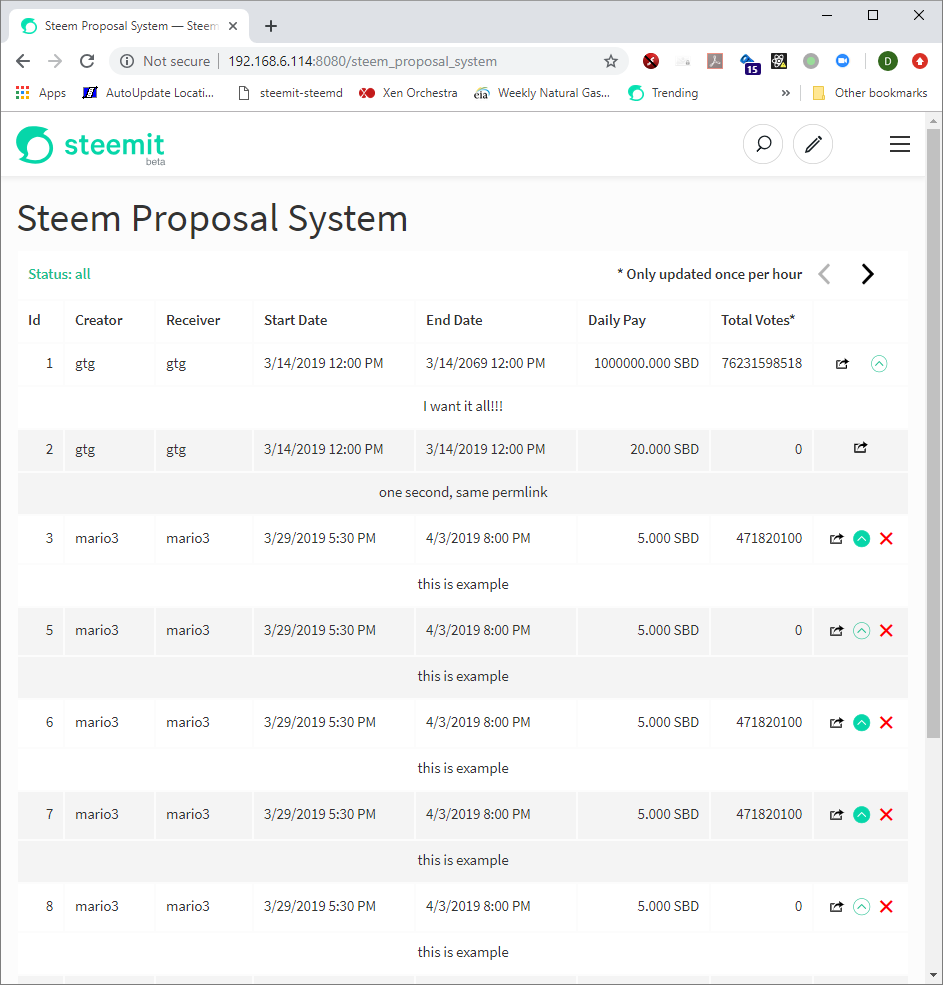Go to next page of proposals
This screenshot has width=943, height=985.
click(x=868, y=274)
